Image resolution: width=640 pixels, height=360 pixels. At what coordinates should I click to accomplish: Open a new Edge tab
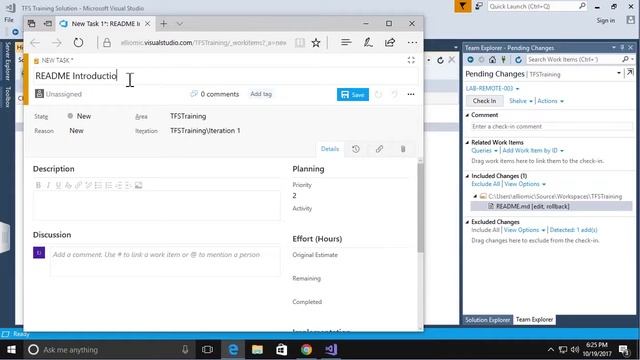164,24
